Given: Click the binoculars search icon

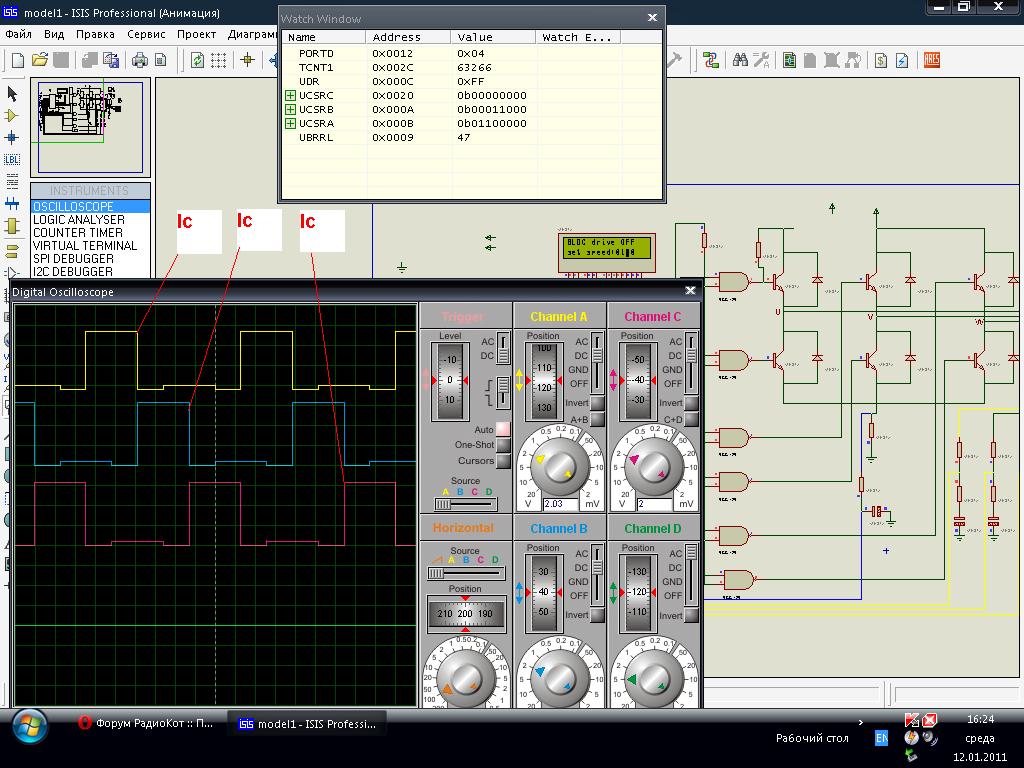Looking at the screenshot, I should 741,60.
